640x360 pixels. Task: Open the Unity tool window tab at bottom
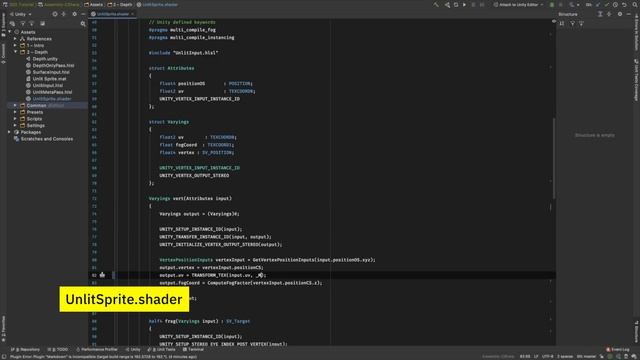[x=133, y=349]
